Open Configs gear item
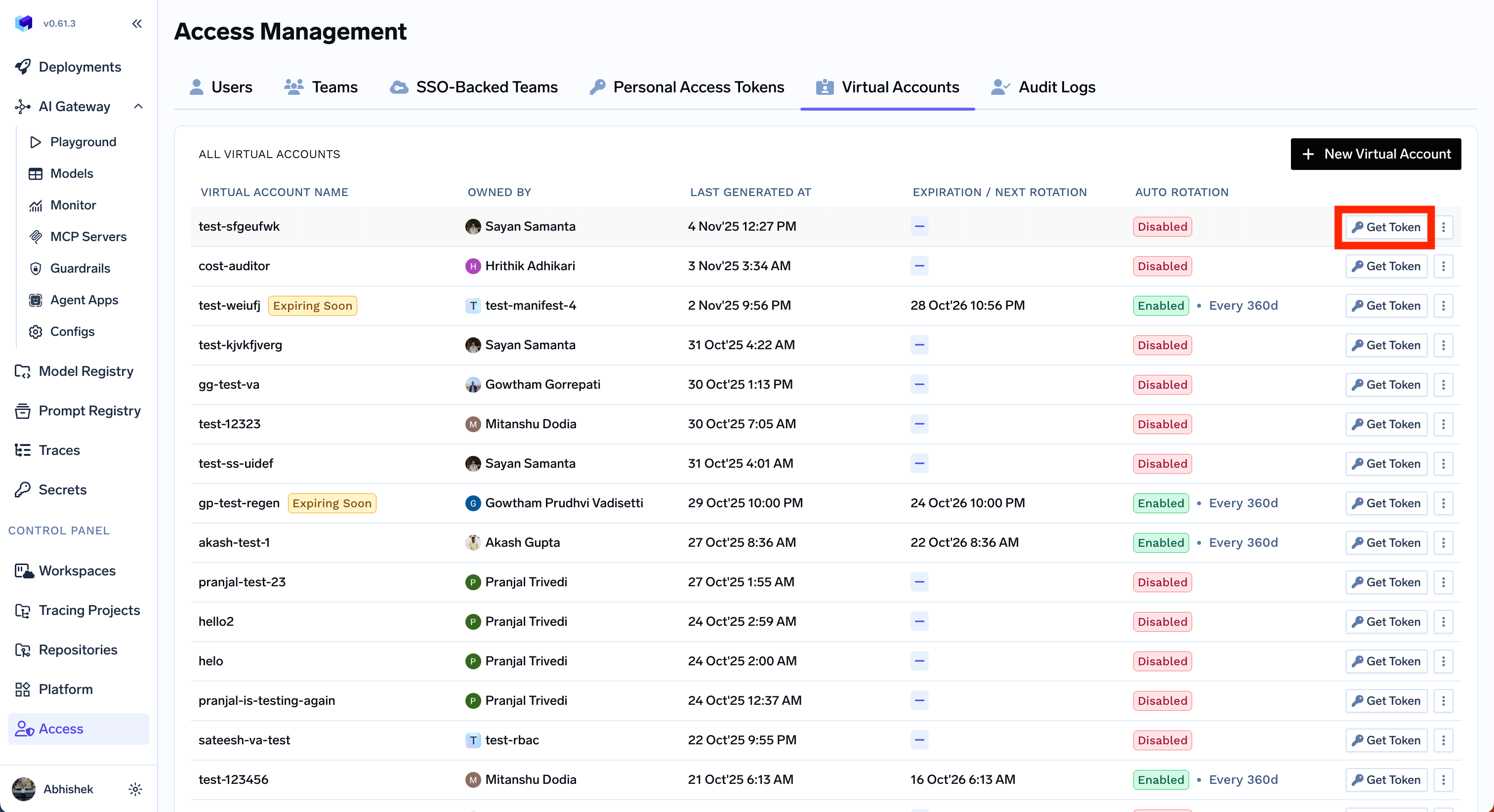 pyautogui.click(x=72, y=331)
